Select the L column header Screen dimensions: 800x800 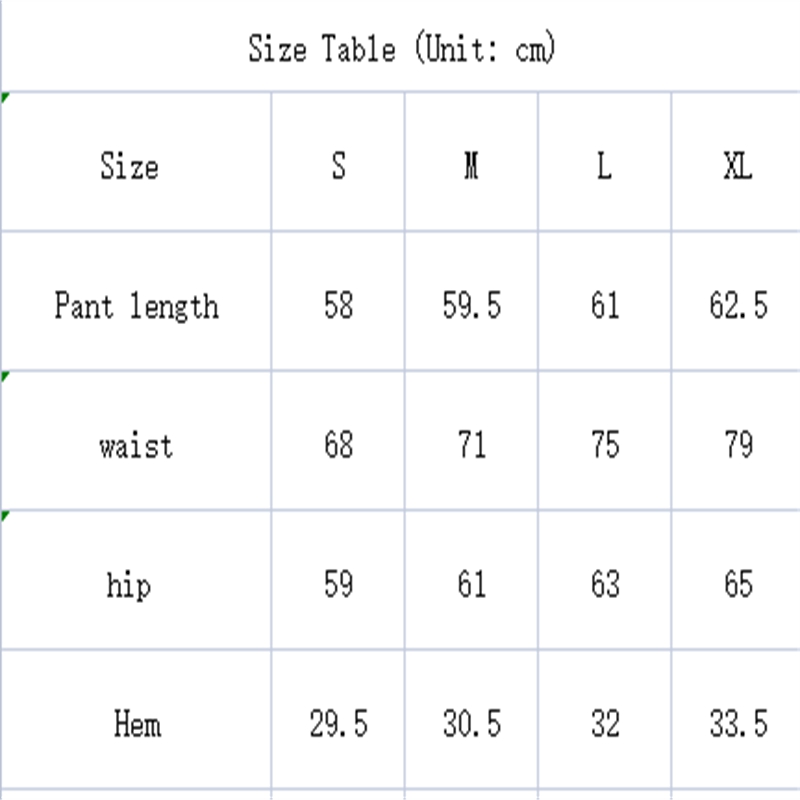604,165
